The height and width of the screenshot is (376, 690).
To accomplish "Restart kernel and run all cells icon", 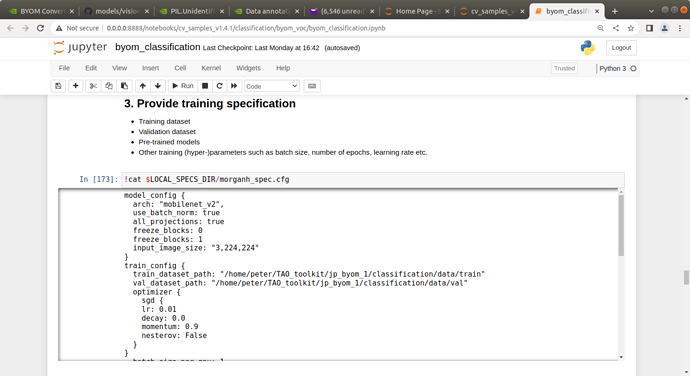I will click(234, 86).
